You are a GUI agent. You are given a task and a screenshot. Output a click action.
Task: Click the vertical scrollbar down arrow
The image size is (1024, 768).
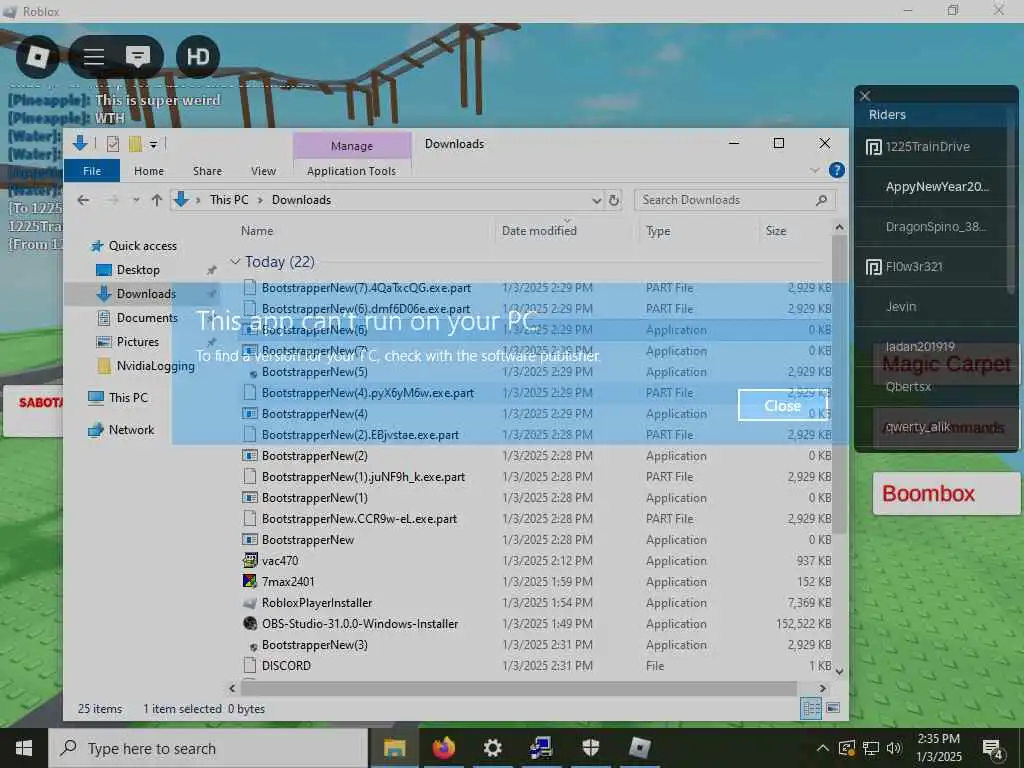click(839, 671)
